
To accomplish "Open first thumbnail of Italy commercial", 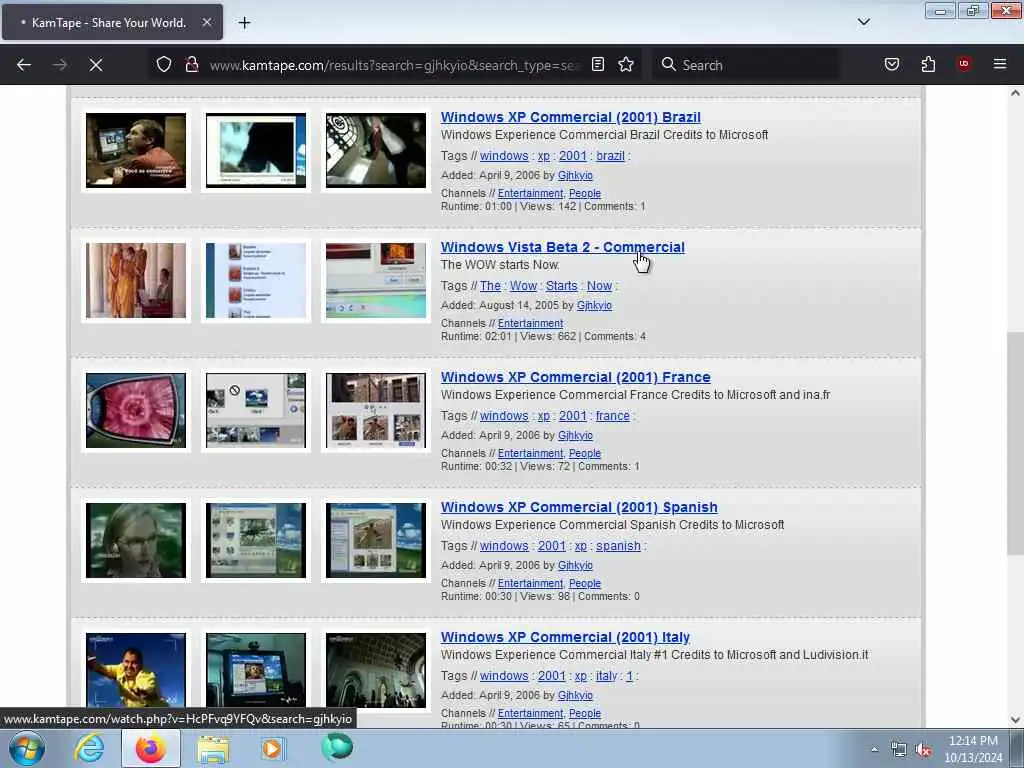I will (136, 670).
